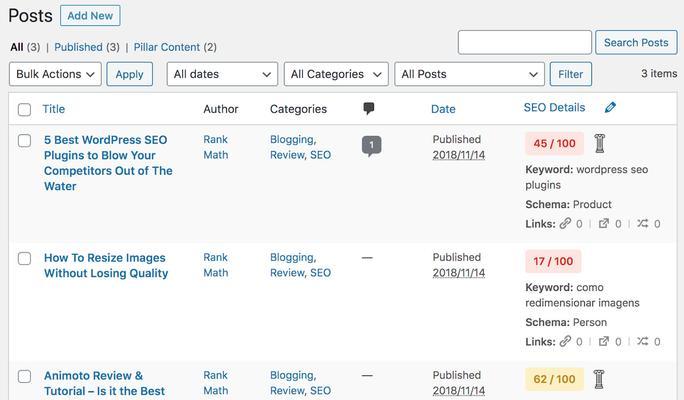Click the pillar content icon beside 45 / 100
Screen dimensions: 684x400
(600, 144)
